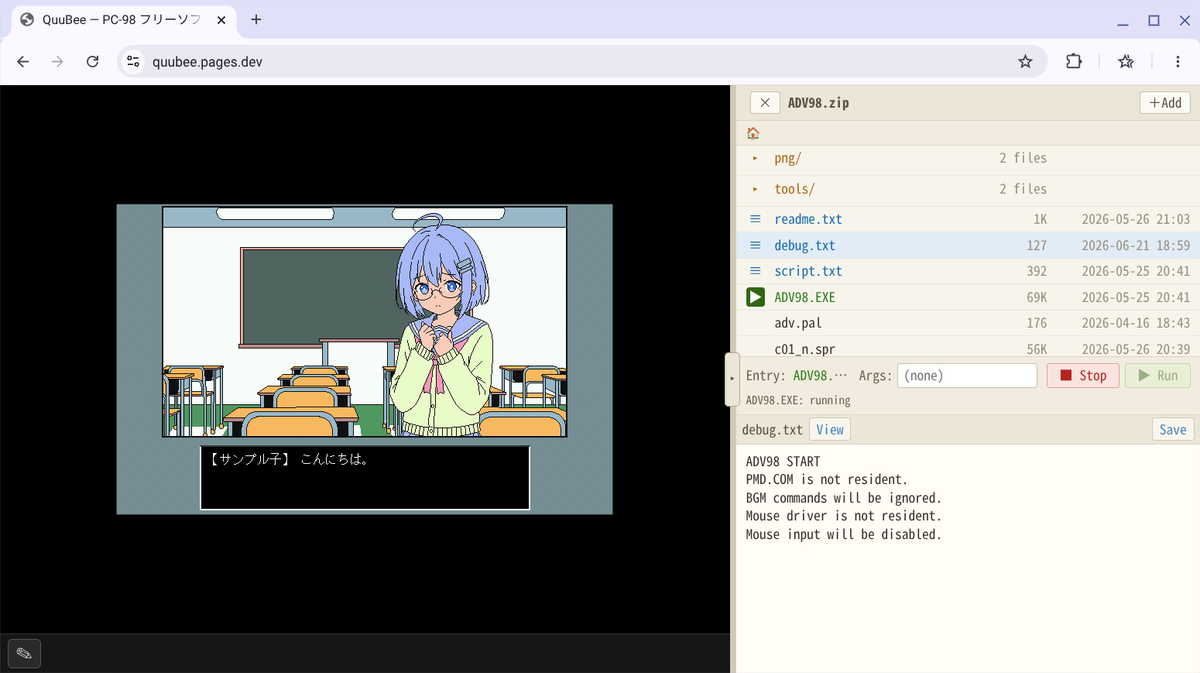
Task: Reload the page
Action: [x=93, y=62]
